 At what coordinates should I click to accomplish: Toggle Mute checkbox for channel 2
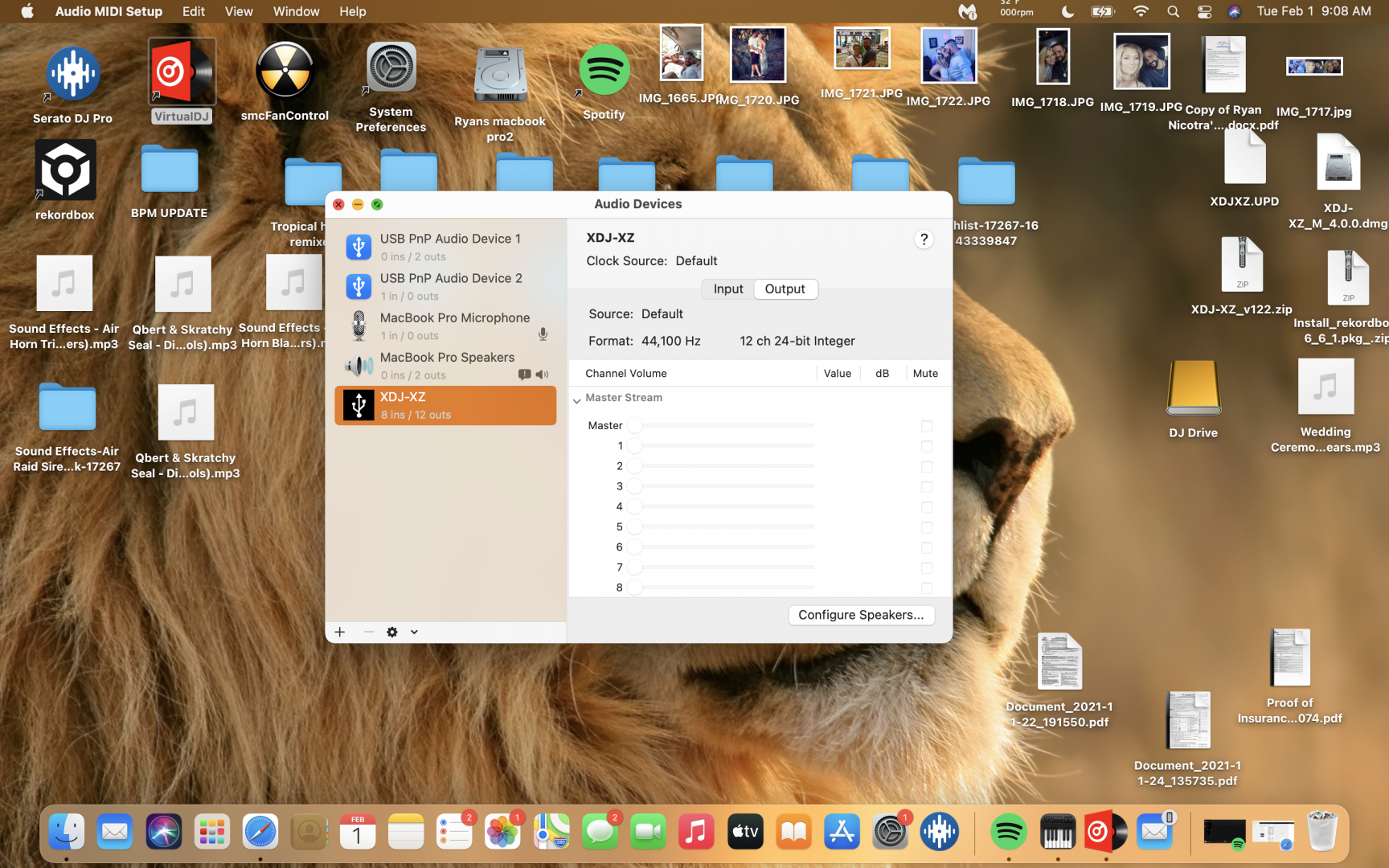(927, 466)
